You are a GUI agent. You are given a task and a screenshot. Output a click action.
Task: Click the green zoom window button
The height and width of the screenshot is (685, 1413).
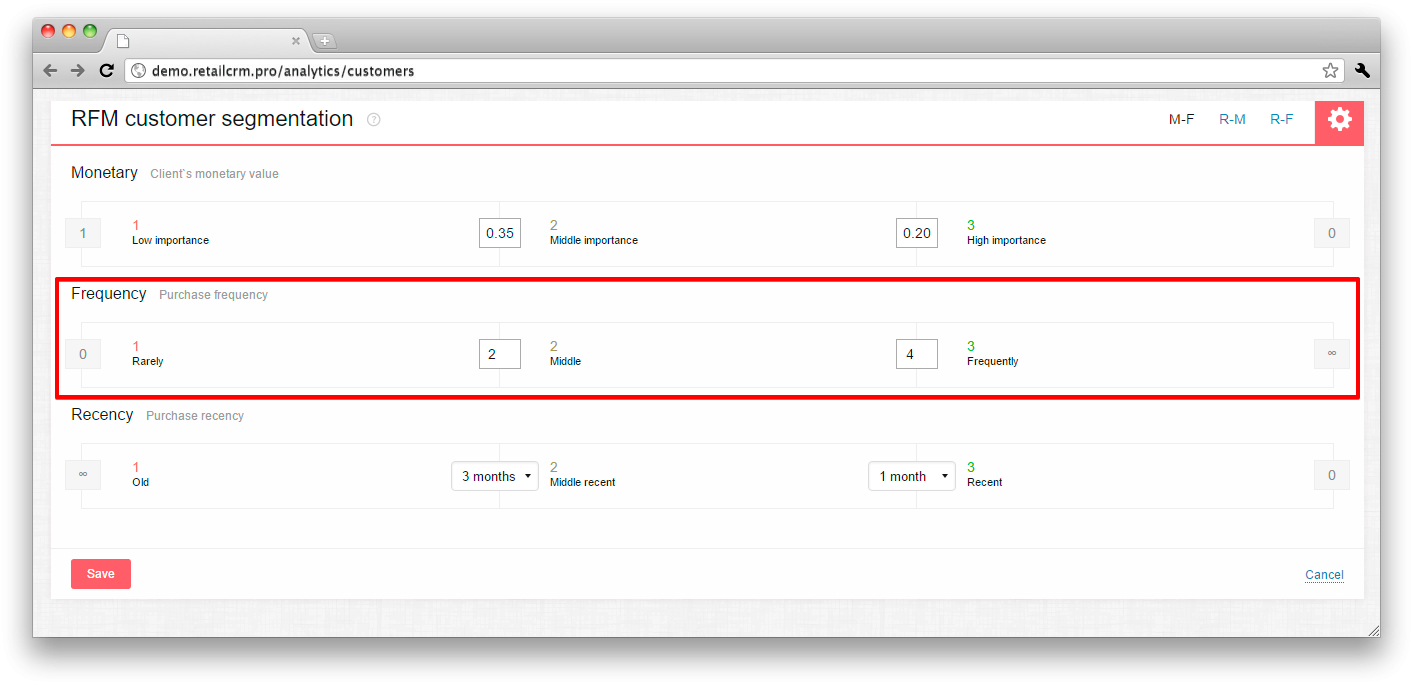pos(90,31)
